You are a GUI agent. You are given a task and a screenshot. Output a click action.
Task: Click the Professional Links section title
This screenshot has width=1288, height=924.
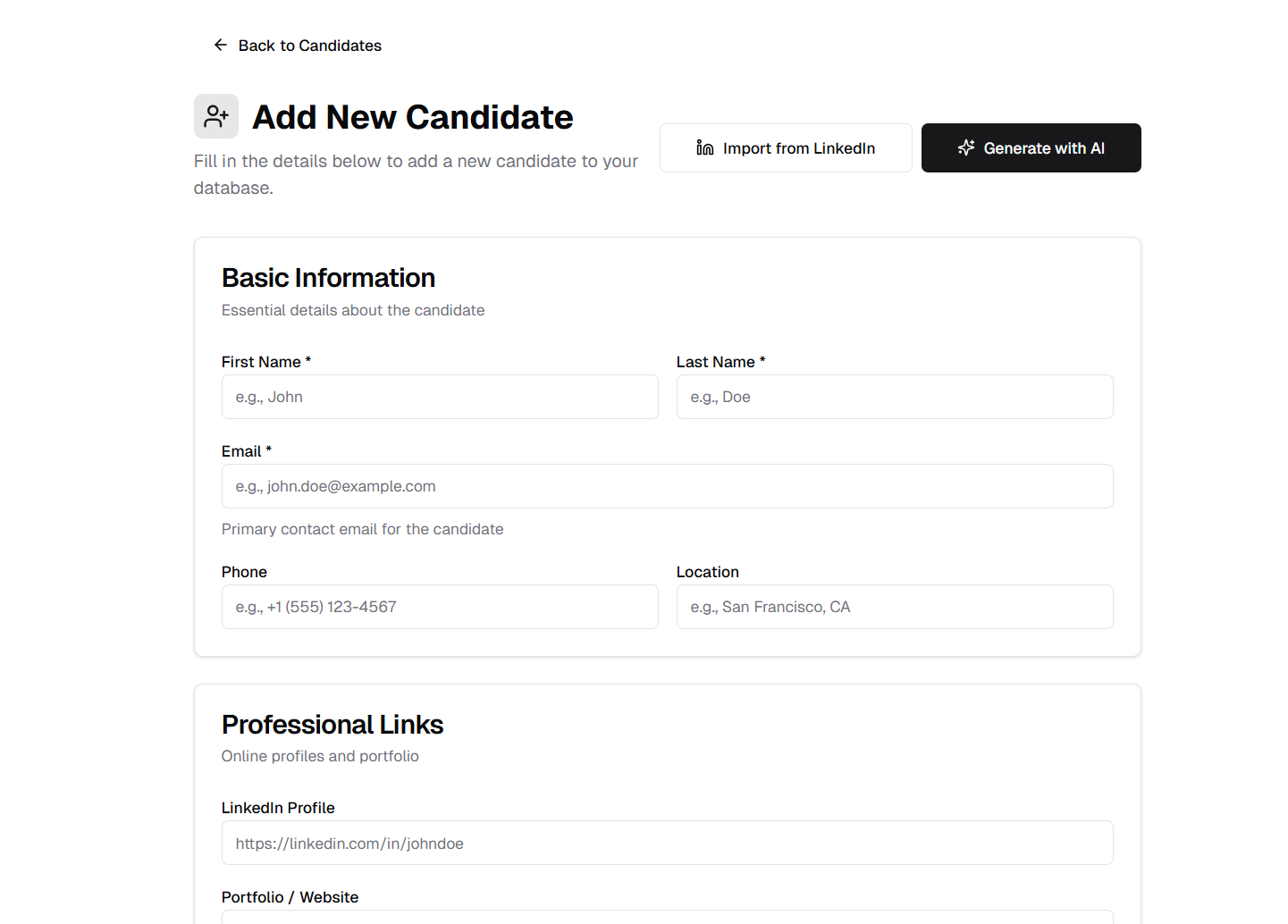pos(333,724)
